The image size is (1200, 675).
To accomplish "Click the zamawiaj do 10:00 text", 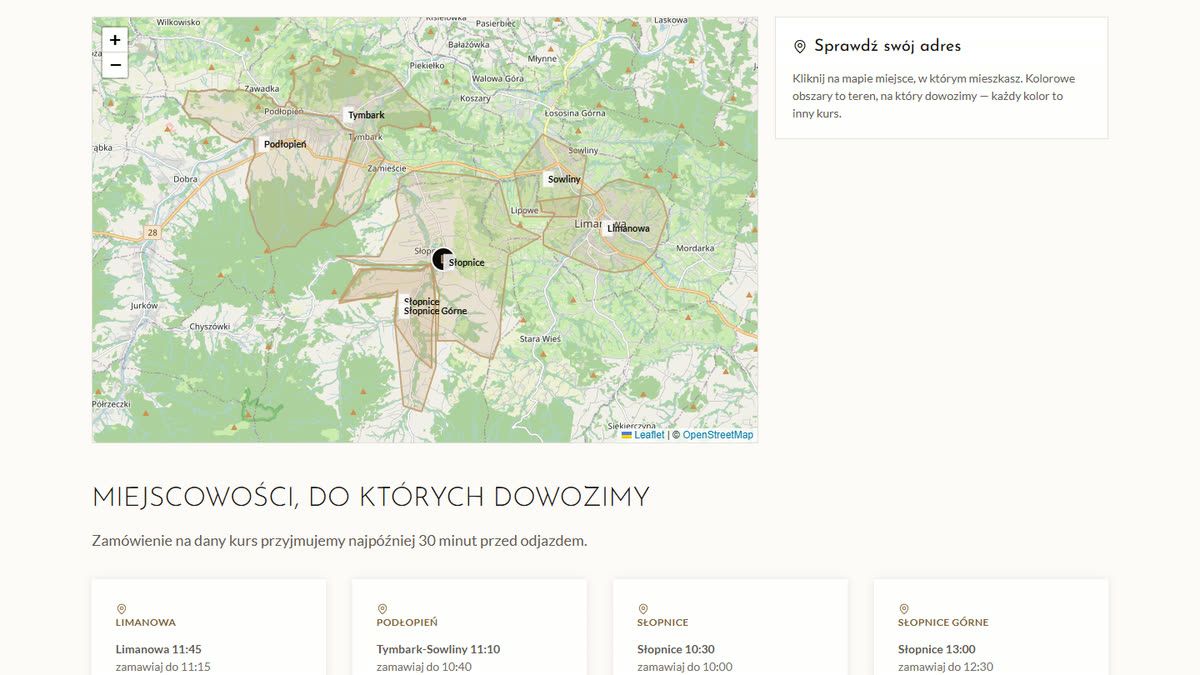I will pyautogui.click(x=685, y=667).
